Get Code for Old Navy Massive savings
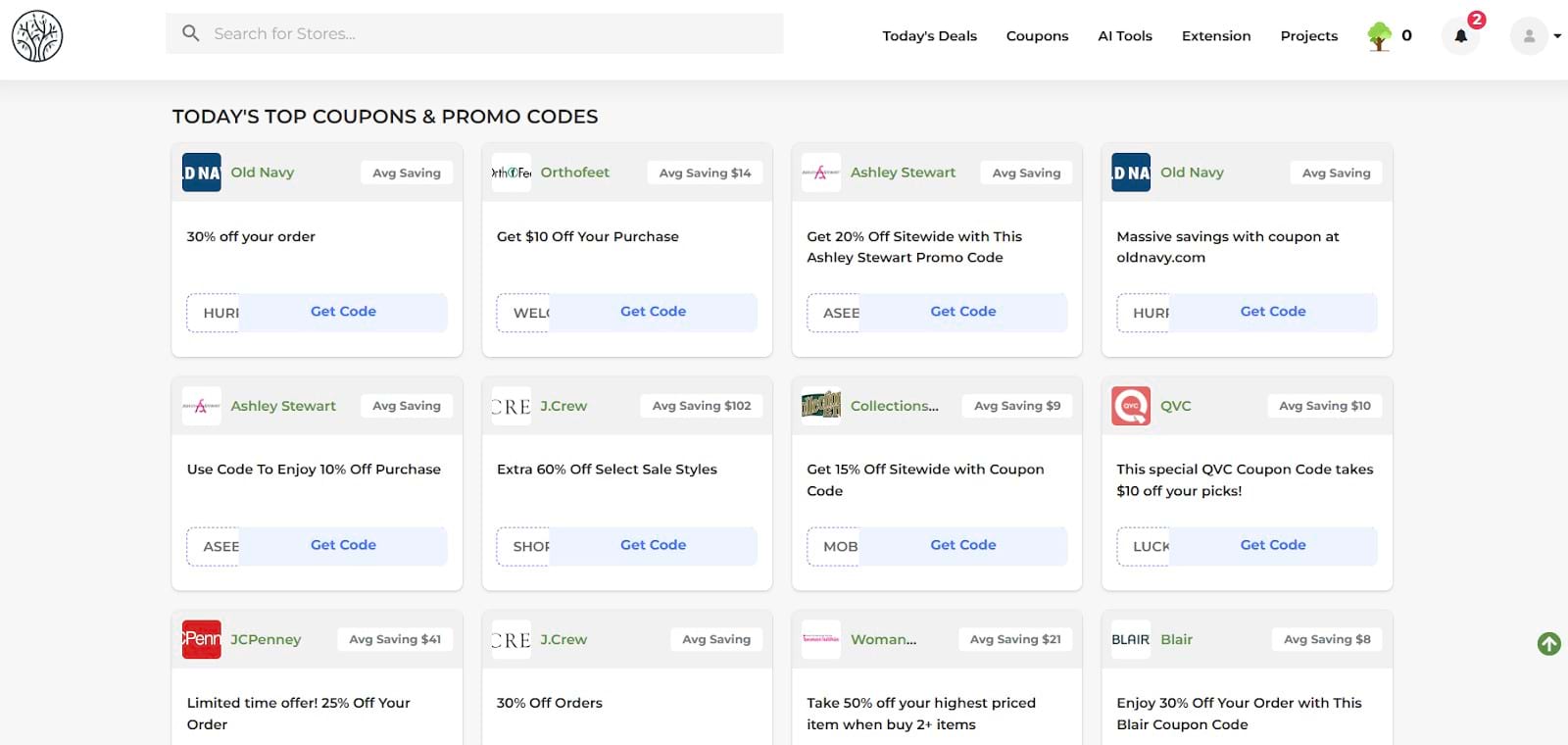This screenshot has width=1568, height=745. (1273, 312)
